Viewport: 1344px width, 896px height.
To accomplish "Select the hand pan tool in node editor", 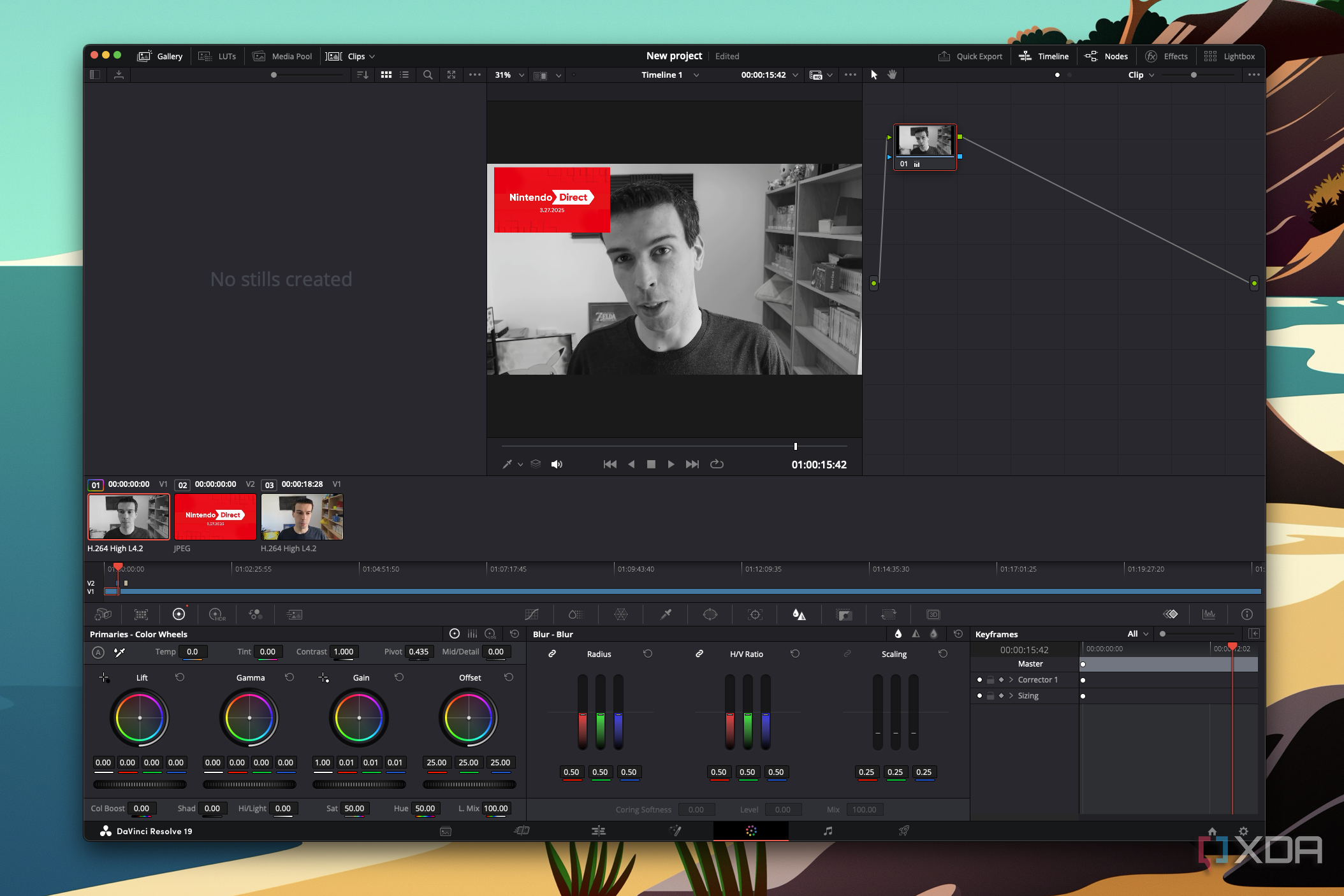I will (892, 75).
